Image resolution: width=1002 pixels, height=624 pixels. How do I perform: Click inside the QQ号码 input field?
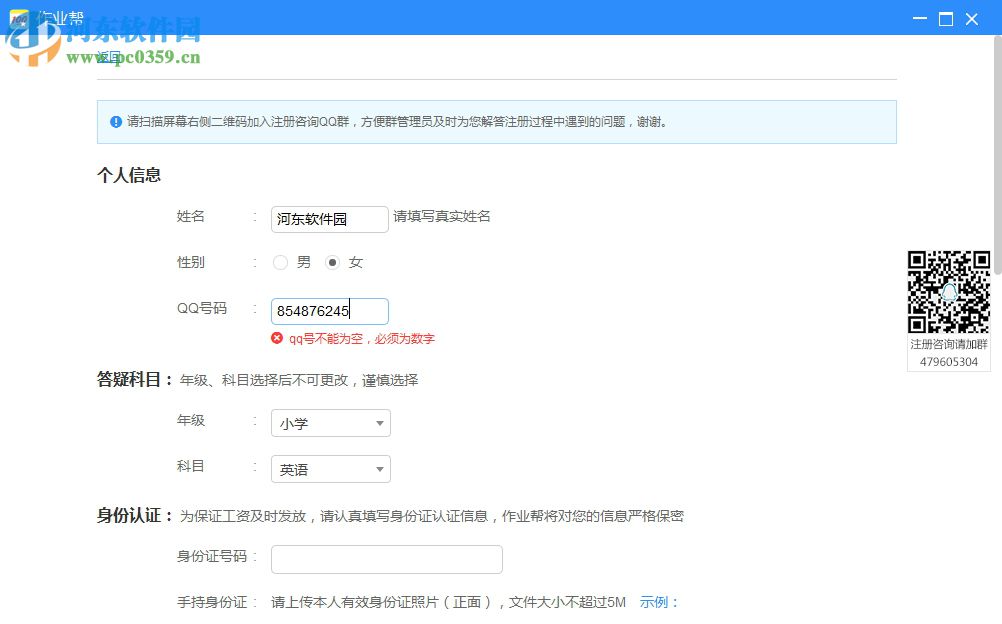pos(329,311)
